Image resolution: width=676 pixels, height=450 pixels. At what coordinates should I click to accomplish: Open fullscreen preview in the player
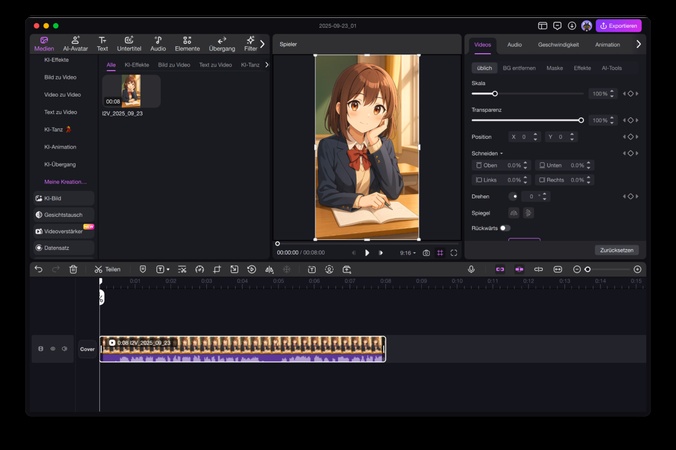click(x=453, y=253)
